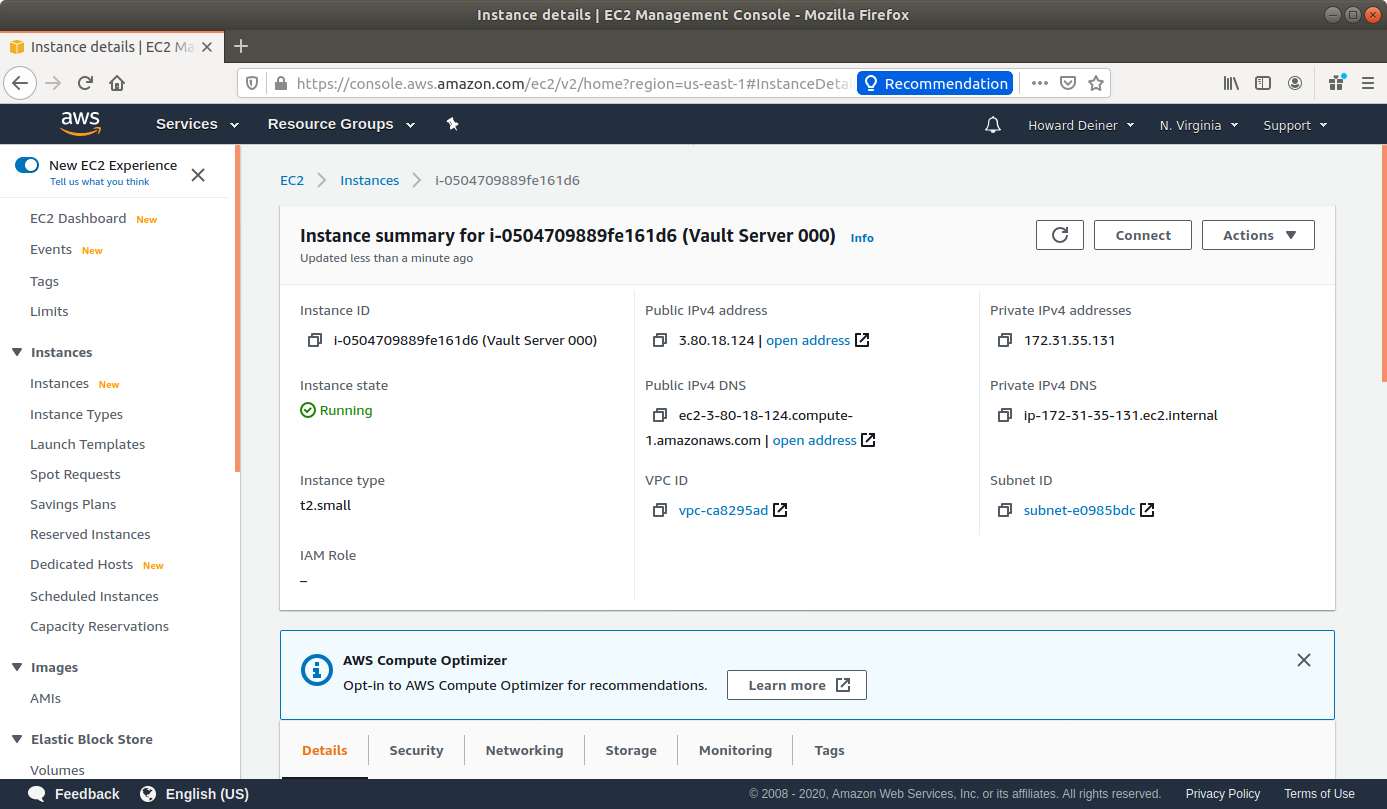Collapse the Images sidebar section

tap(17, 667)
